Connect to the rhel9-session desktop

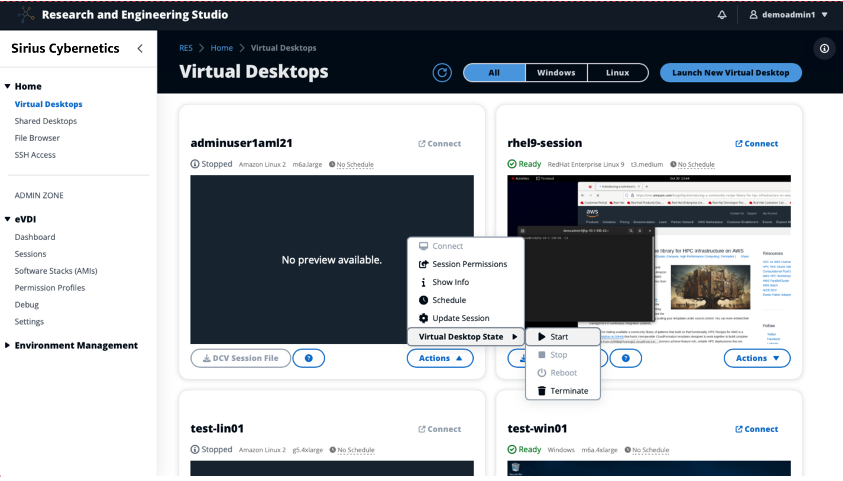[756, 143]
